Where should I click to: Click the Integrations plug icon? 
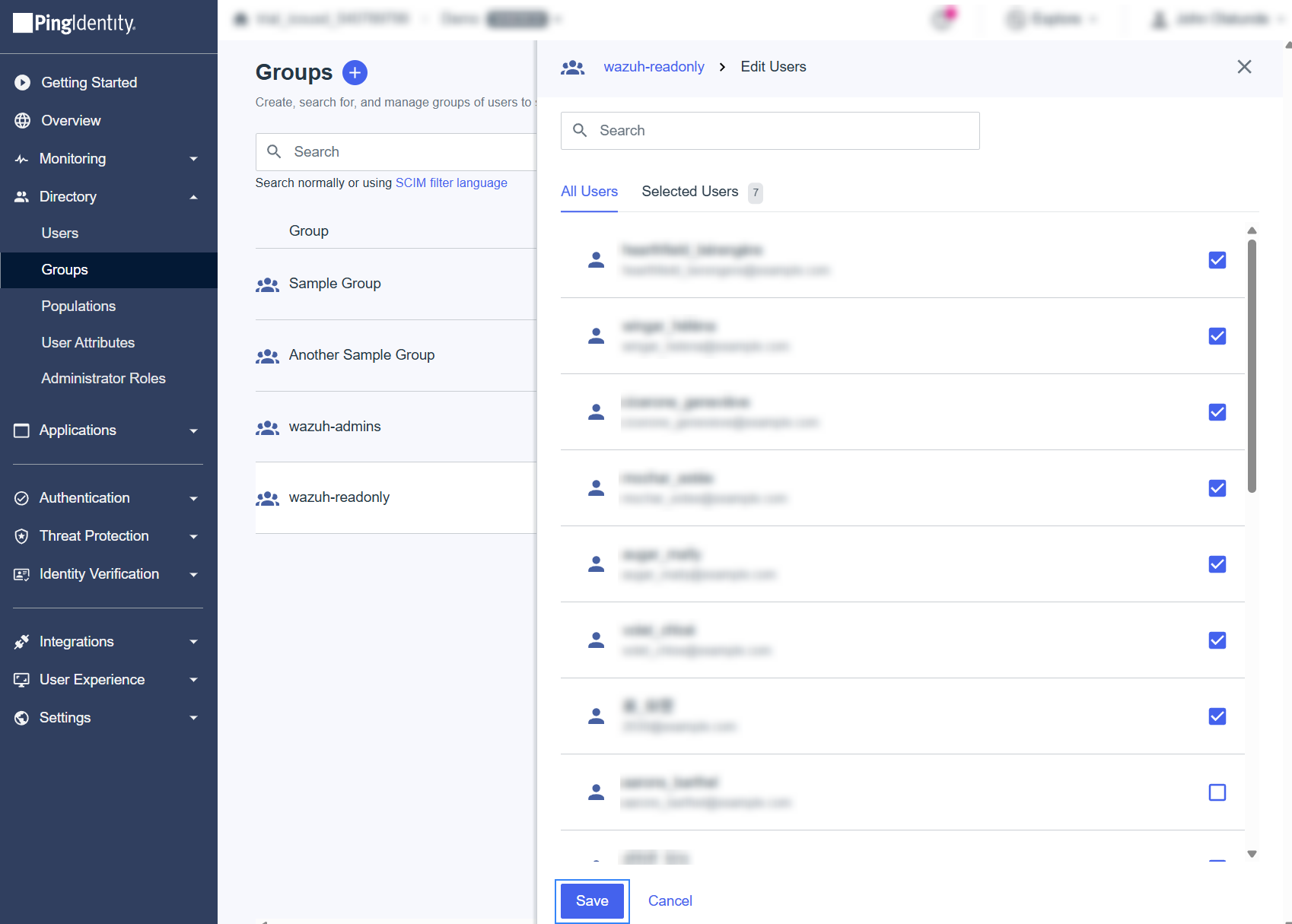pyautogui.click(x=22, y=642)
